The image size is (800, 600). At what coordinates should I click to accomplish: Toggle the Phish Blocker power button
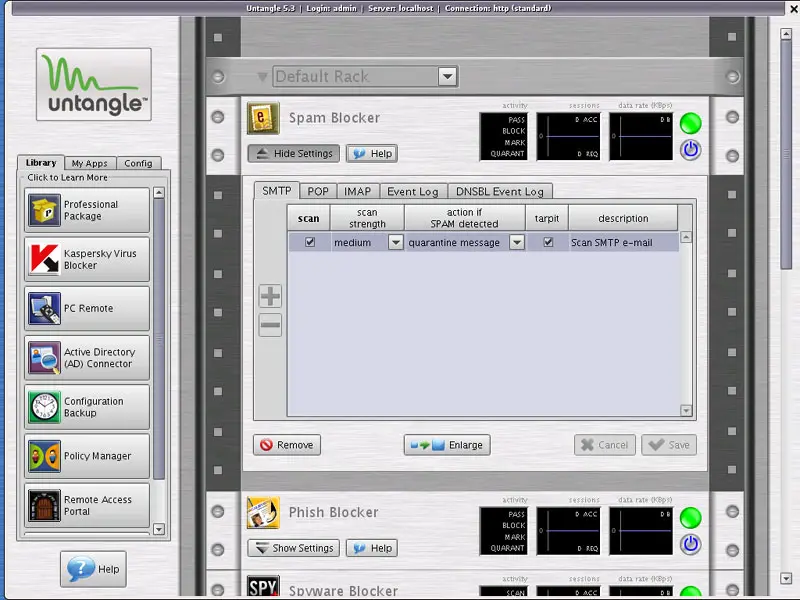click(x=690, y=544)
